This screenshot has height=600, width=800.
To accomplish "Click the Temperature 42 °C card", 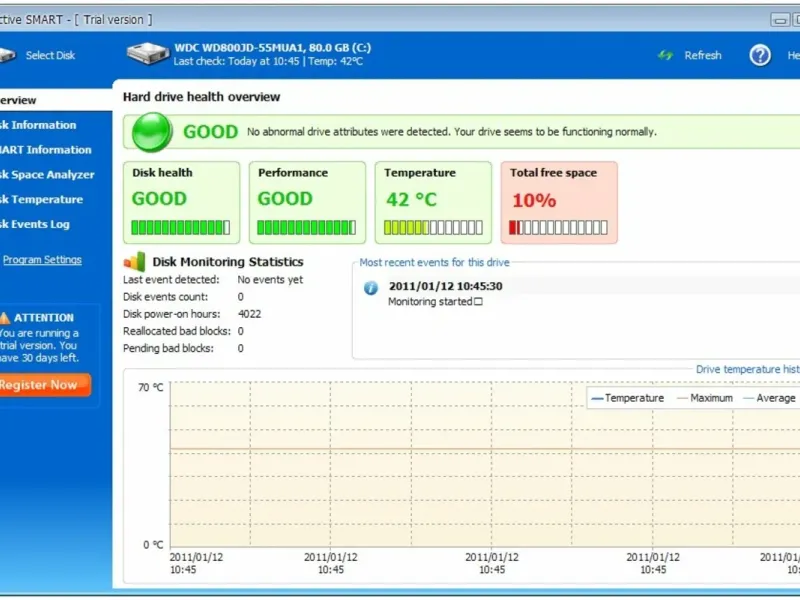I will [x=433, y=203].
